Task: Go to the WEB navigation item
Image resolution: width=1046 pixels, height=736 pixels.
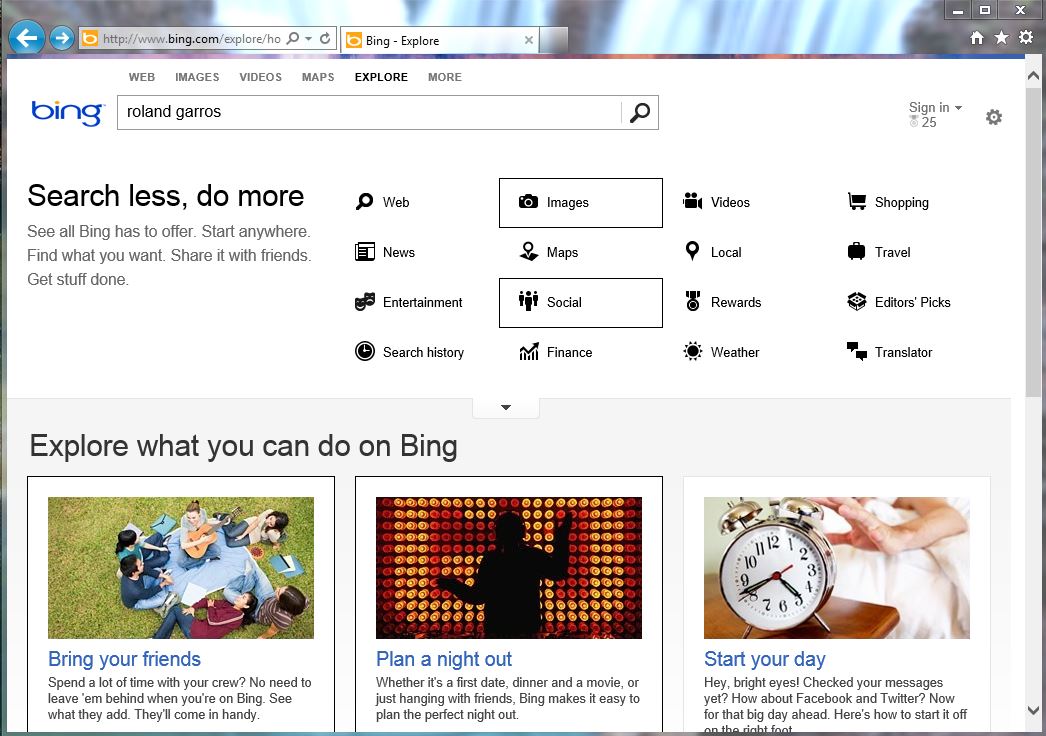Action: click(142, 77)
